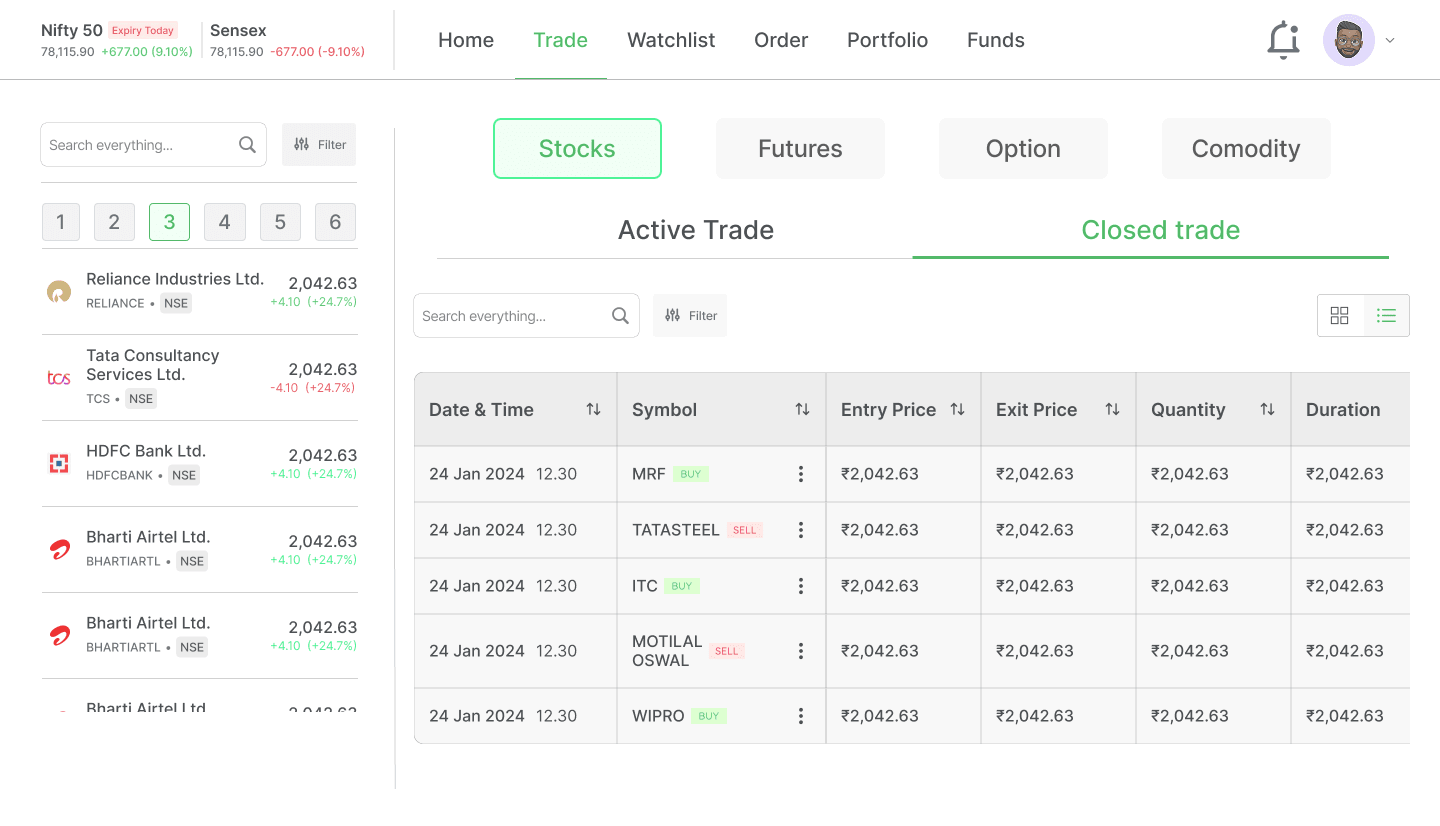Click the BUY tag on WIPRO

(709, 716)
